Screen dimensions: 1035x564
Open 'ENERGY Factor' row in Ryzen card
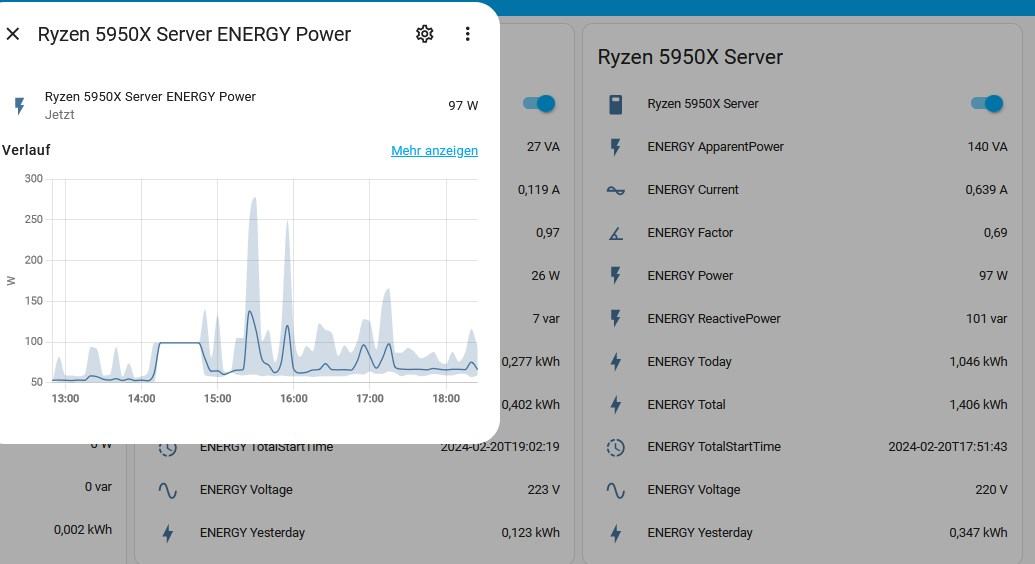[x=690, y=232]
